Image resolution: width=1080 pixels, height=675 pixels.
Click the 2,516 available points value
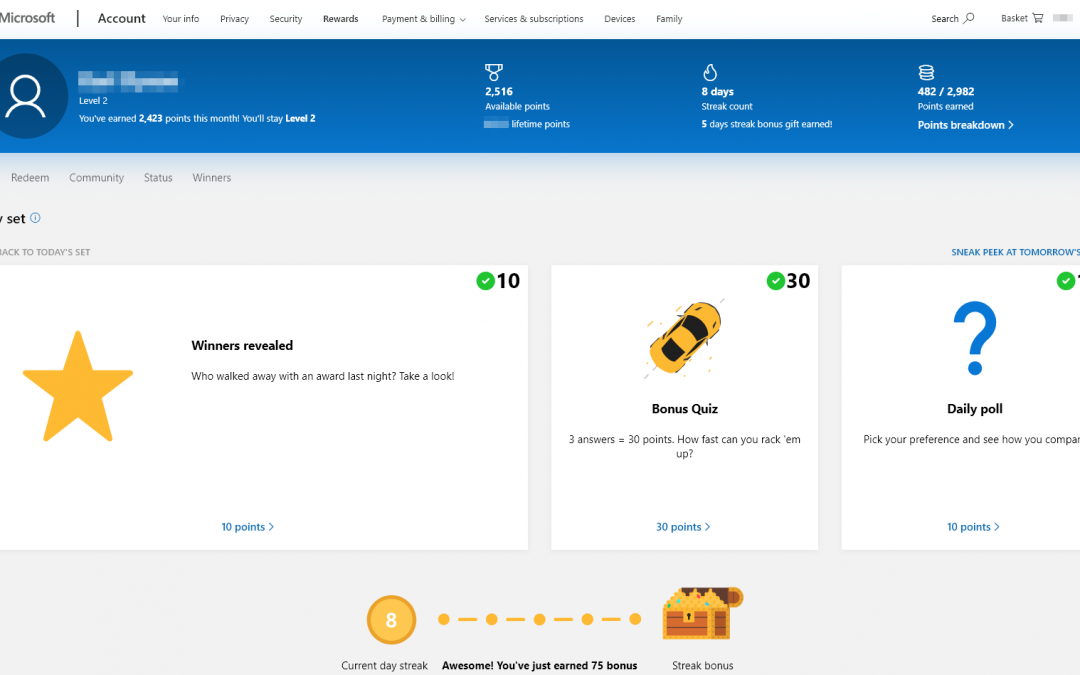tap(499, 92)
